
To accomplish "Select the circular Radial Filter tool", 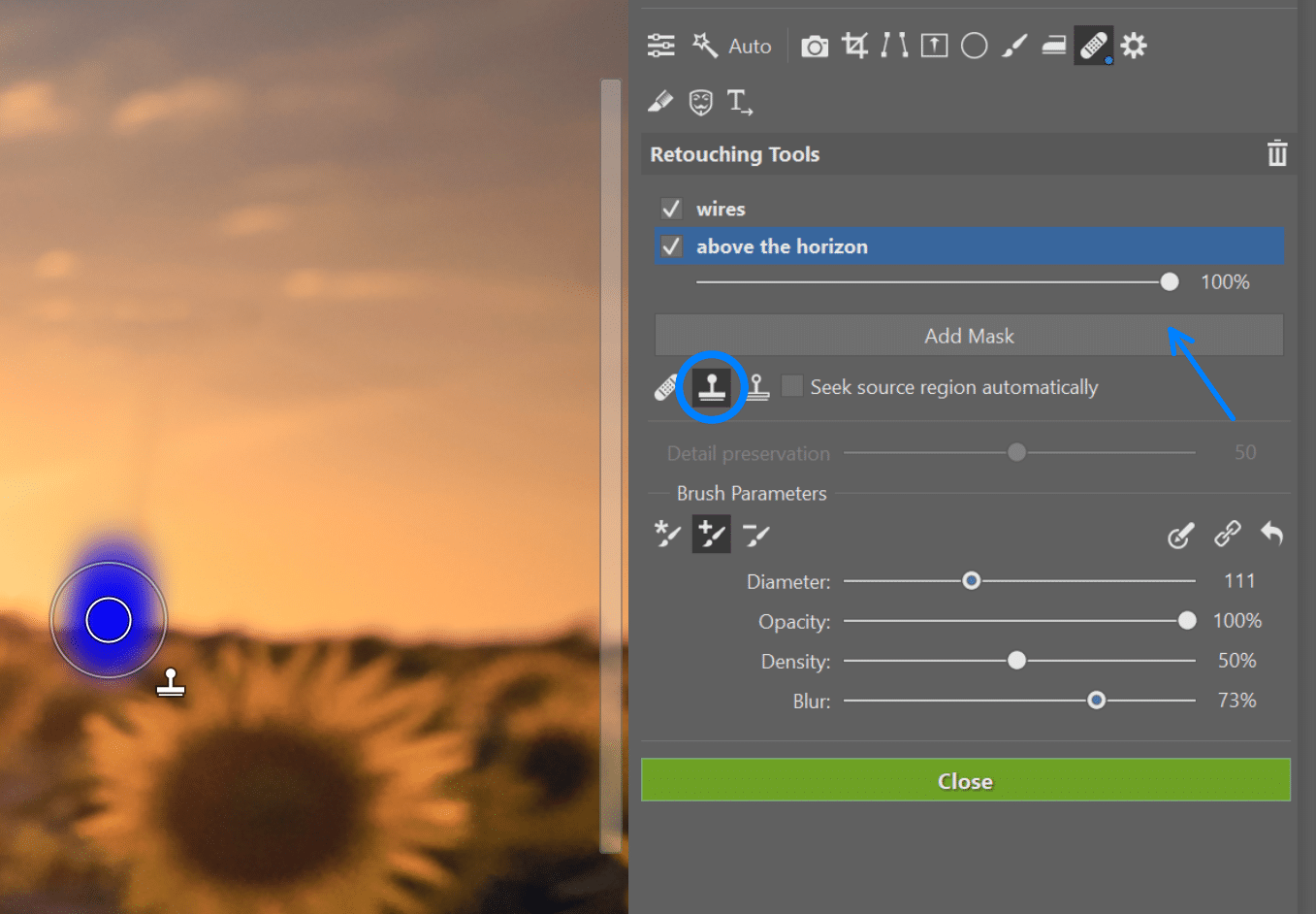I will [974, 46].
